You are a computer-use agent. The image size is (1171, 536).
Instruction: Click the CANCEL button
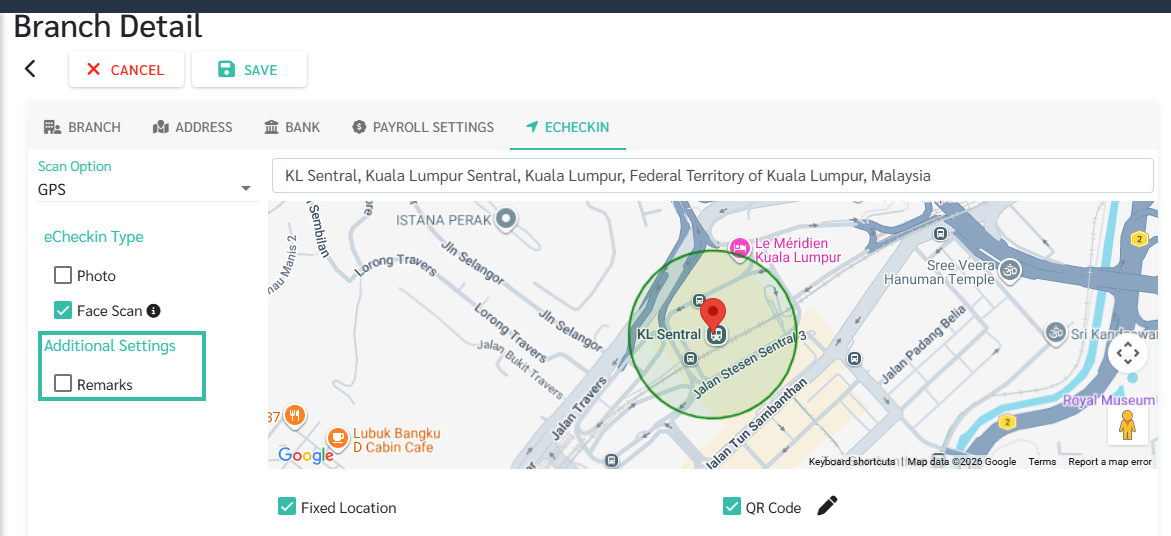point(126,69)
